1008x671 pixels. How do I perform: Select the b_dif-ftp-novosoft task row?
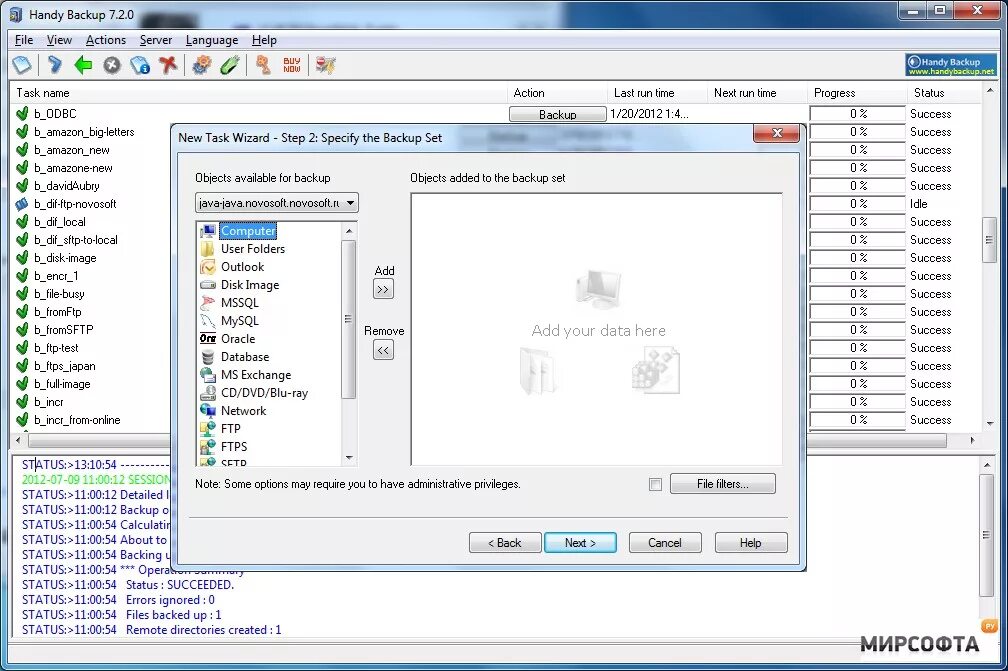(x=75, y=204)
